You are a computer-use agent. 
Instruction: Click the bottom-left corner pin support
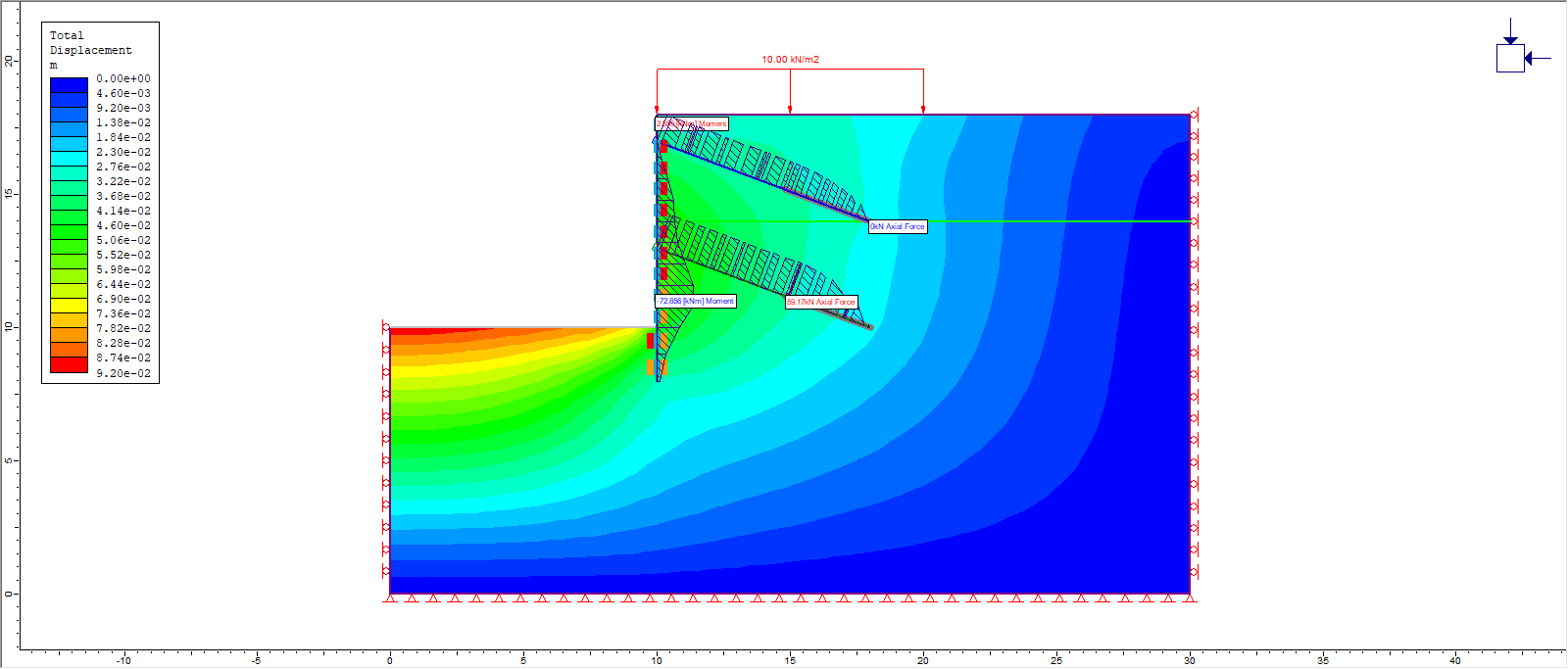coord(390,597)
